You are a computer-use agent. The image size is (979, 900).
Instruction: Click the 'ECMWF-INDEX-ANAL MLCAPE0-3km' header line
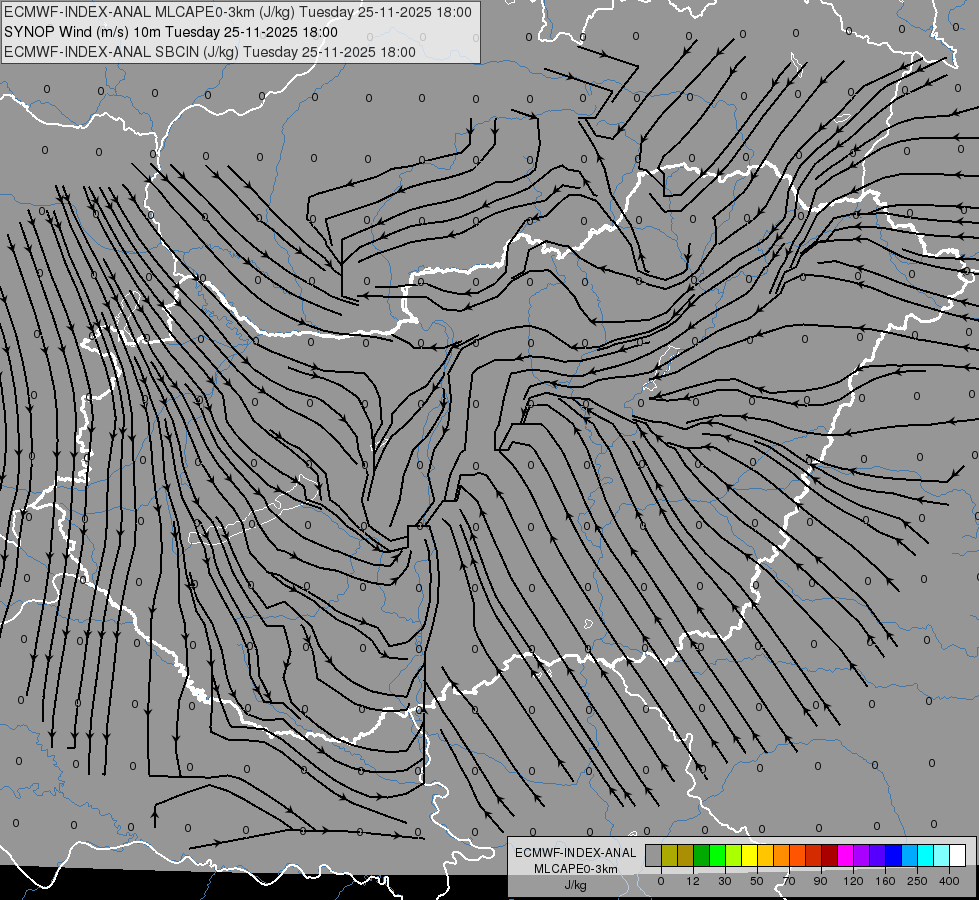point(238,12)
